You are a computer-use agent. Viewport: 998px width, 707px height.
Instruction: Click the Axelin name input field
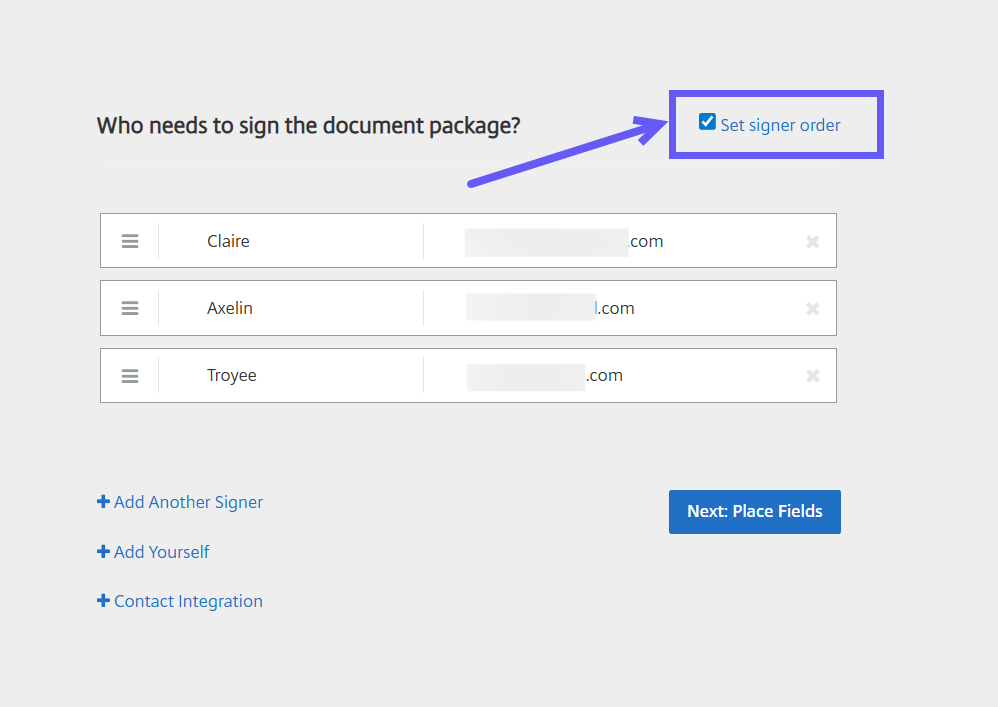point(290,308)
